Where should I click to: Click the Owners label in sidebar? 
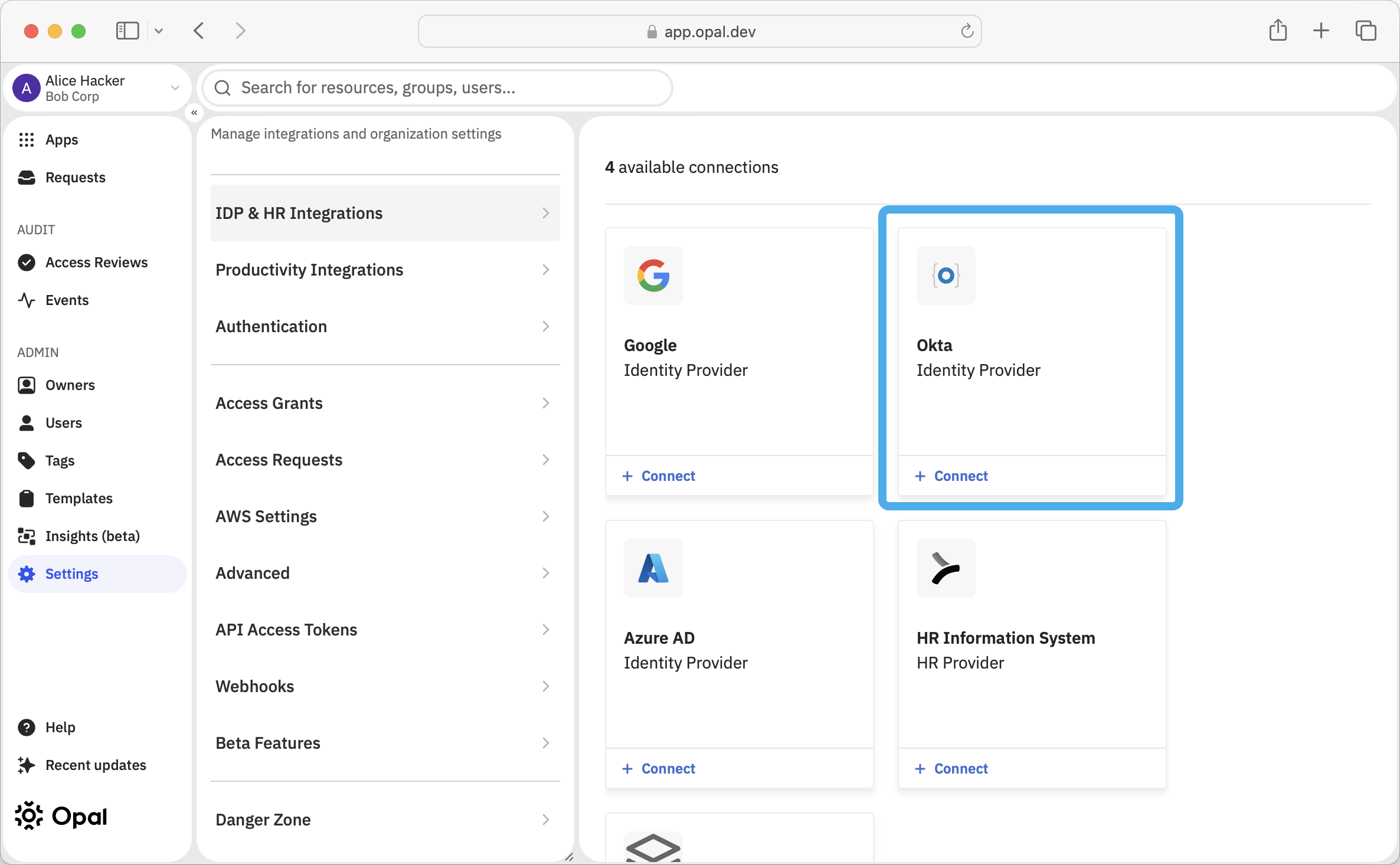70,385
